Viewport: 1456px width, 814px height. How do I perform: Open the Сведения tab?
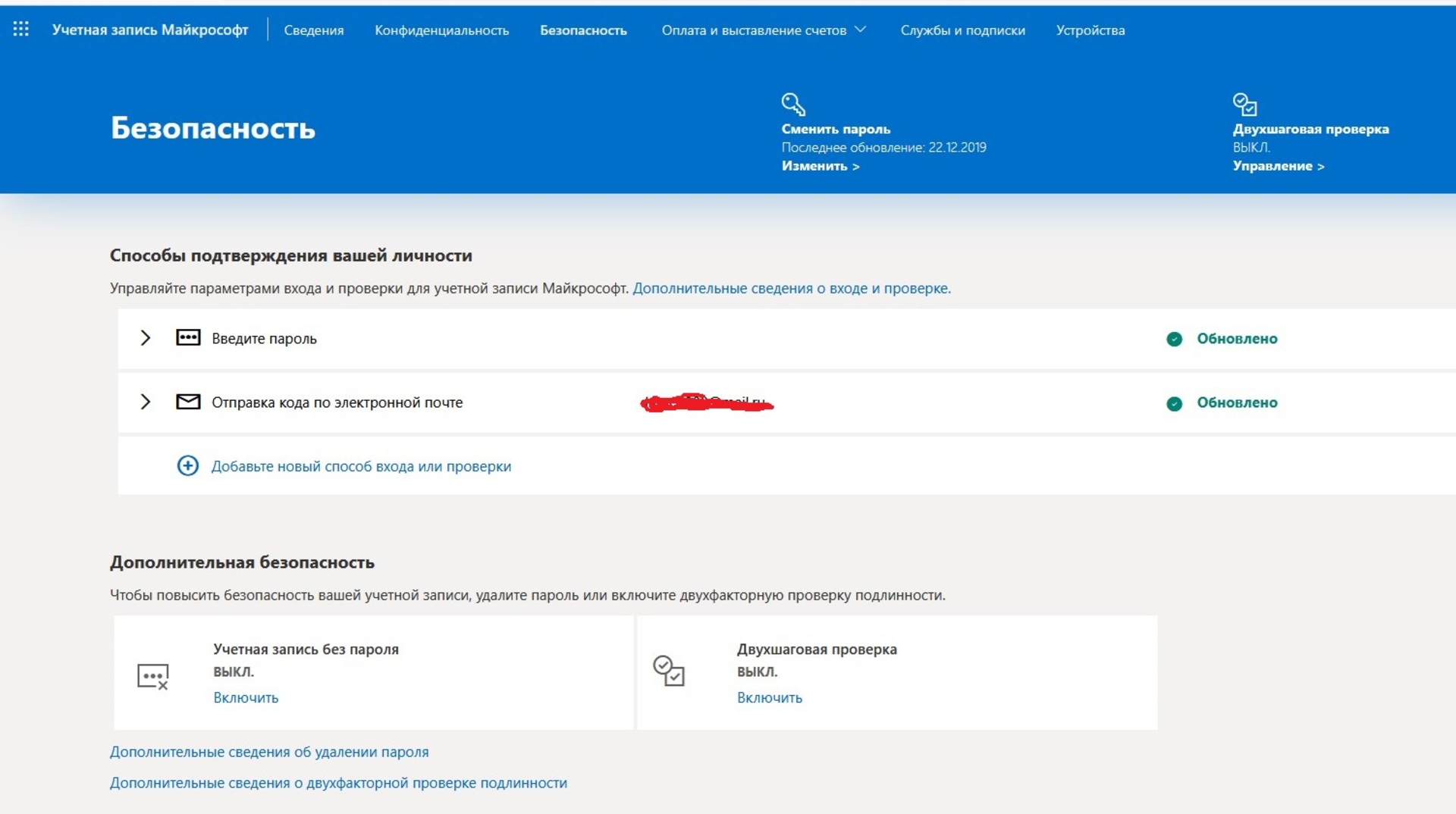pos(314,30)
